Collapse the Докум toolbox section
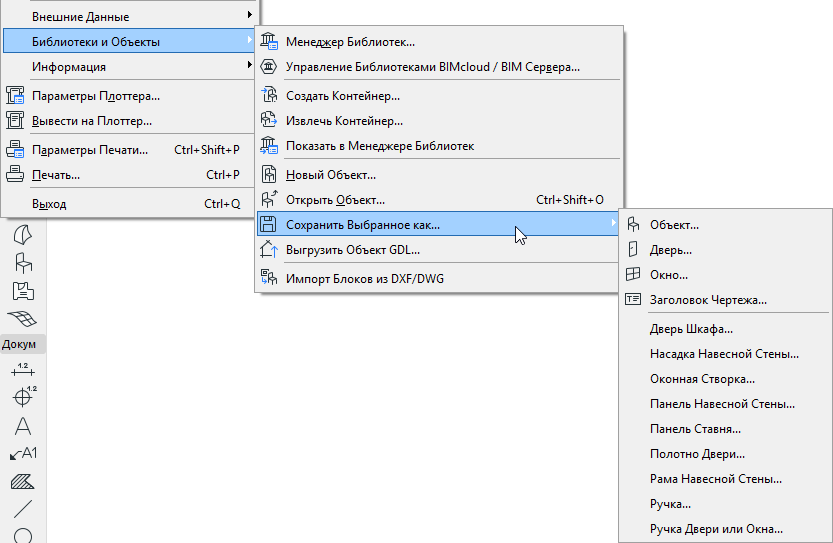 click(x=22, y=344)
